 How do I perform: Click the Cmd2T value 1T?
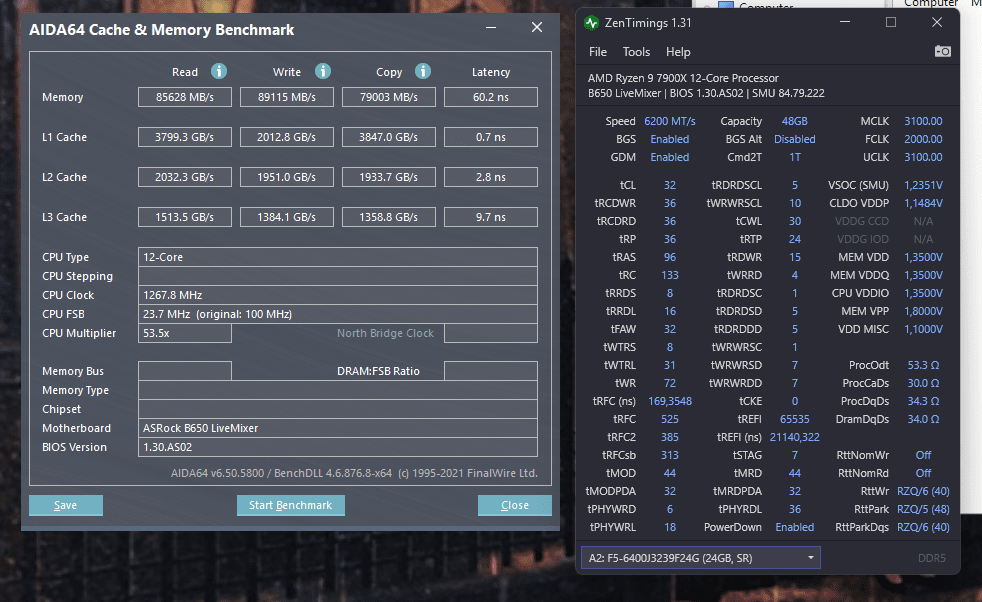pos(794,157)
